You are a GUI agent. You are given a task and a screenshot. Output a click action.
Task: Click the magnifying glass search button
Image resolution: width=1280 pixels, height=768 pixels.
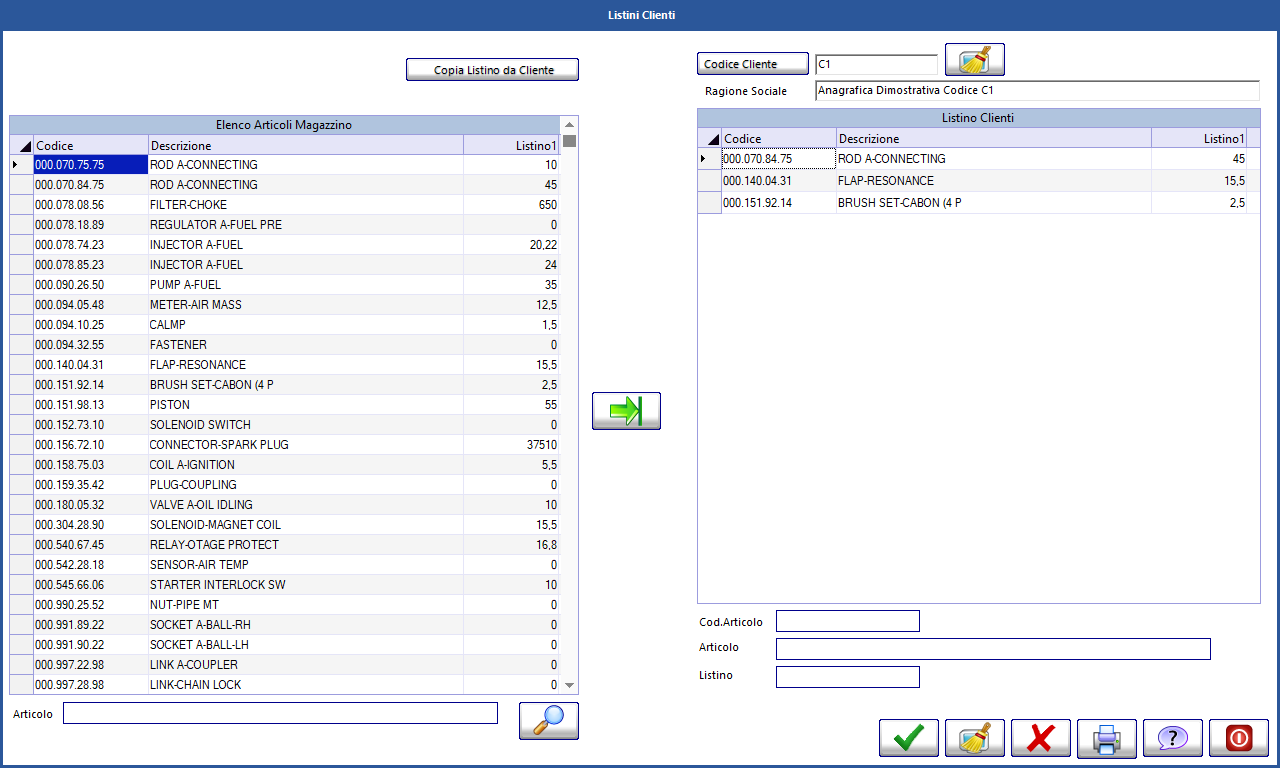click(548, 720)
